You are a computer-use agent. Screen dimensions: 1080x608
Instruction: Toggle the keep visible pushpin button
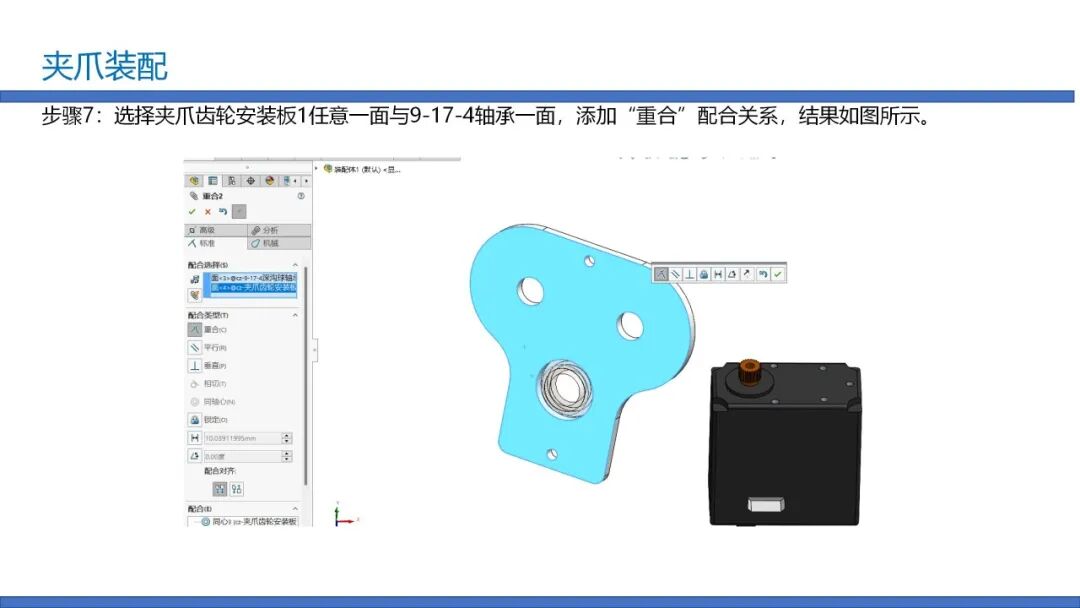tap(239, 211)
